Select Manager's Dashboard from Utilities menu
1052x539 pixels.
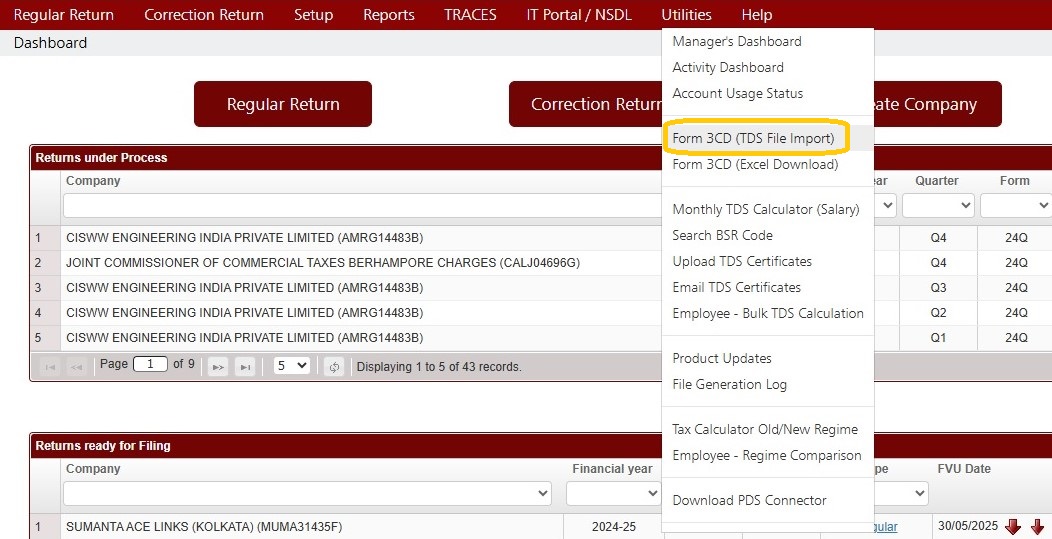[x=737, y=42]
